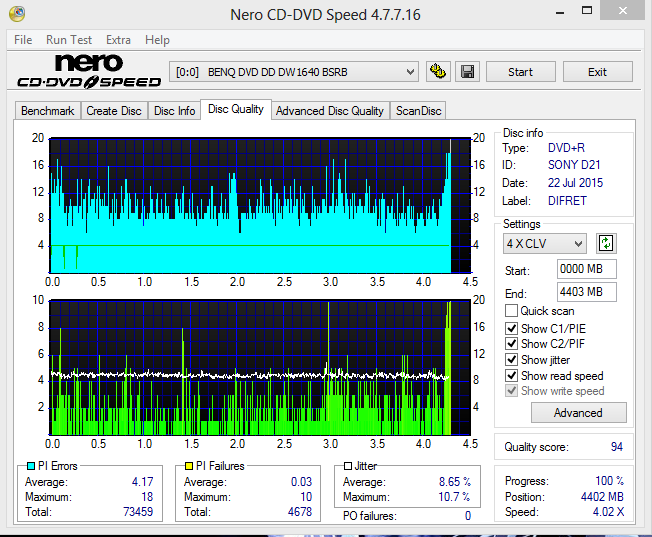Viewport: 652px width, 537px height.
Task: Click the Position value 4402 MB
Action: [x=602, y=497]
